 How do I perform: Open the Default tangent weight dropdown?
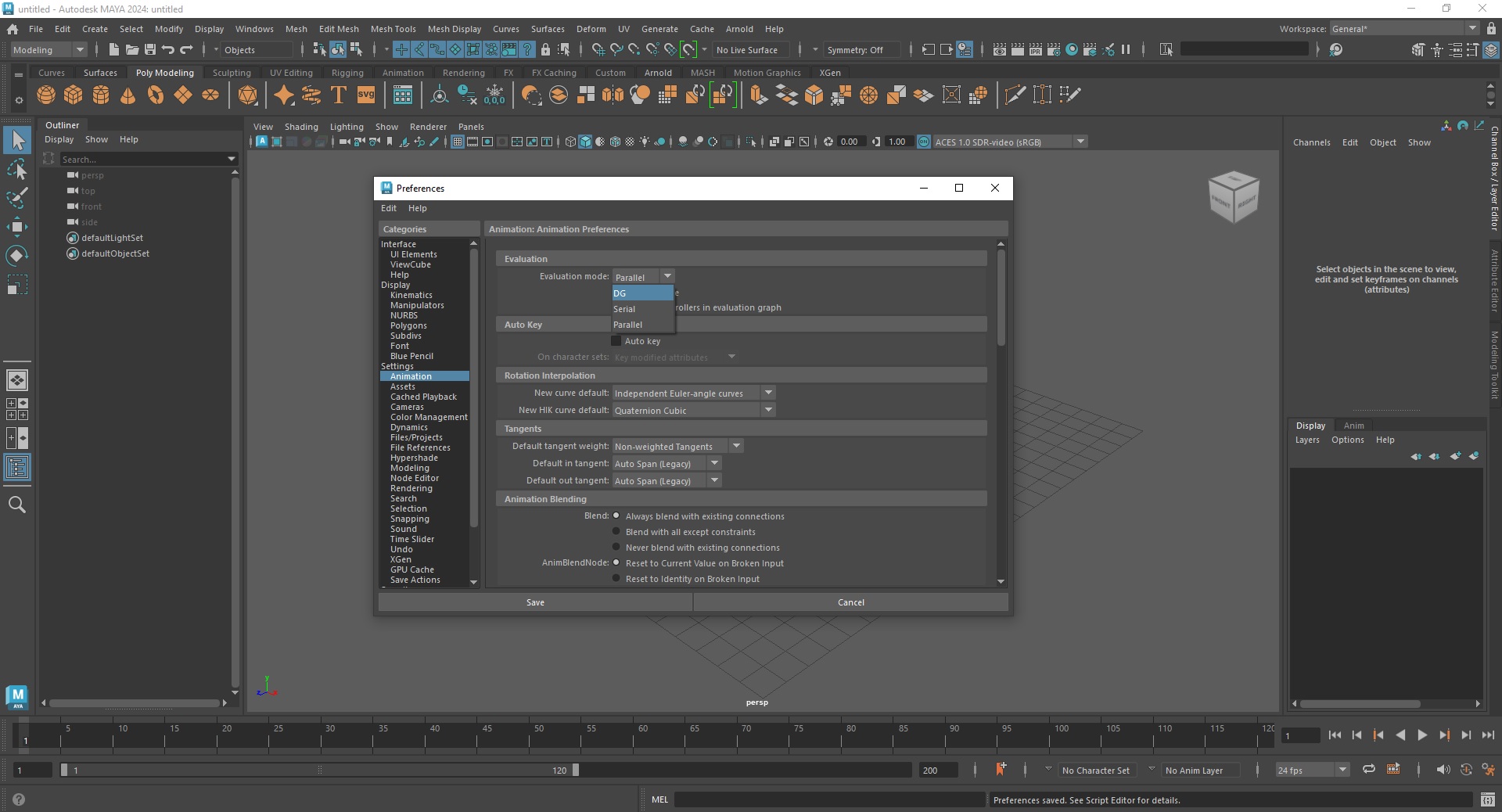(x=735, y=446)
